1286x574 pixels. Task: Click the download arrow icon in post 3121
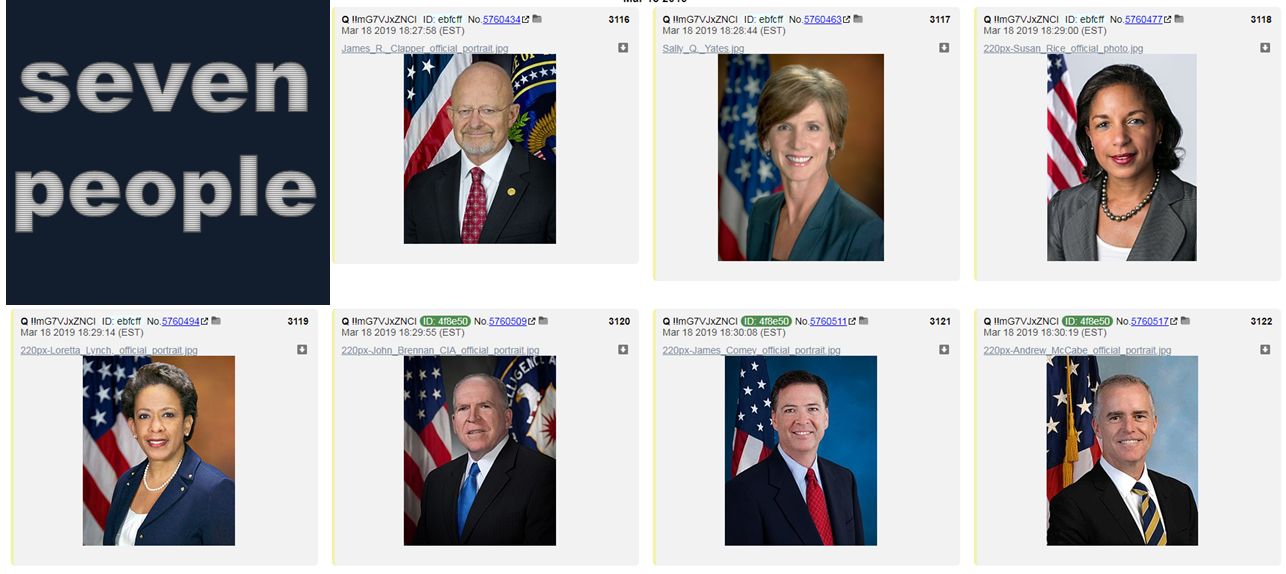[944, 350]
